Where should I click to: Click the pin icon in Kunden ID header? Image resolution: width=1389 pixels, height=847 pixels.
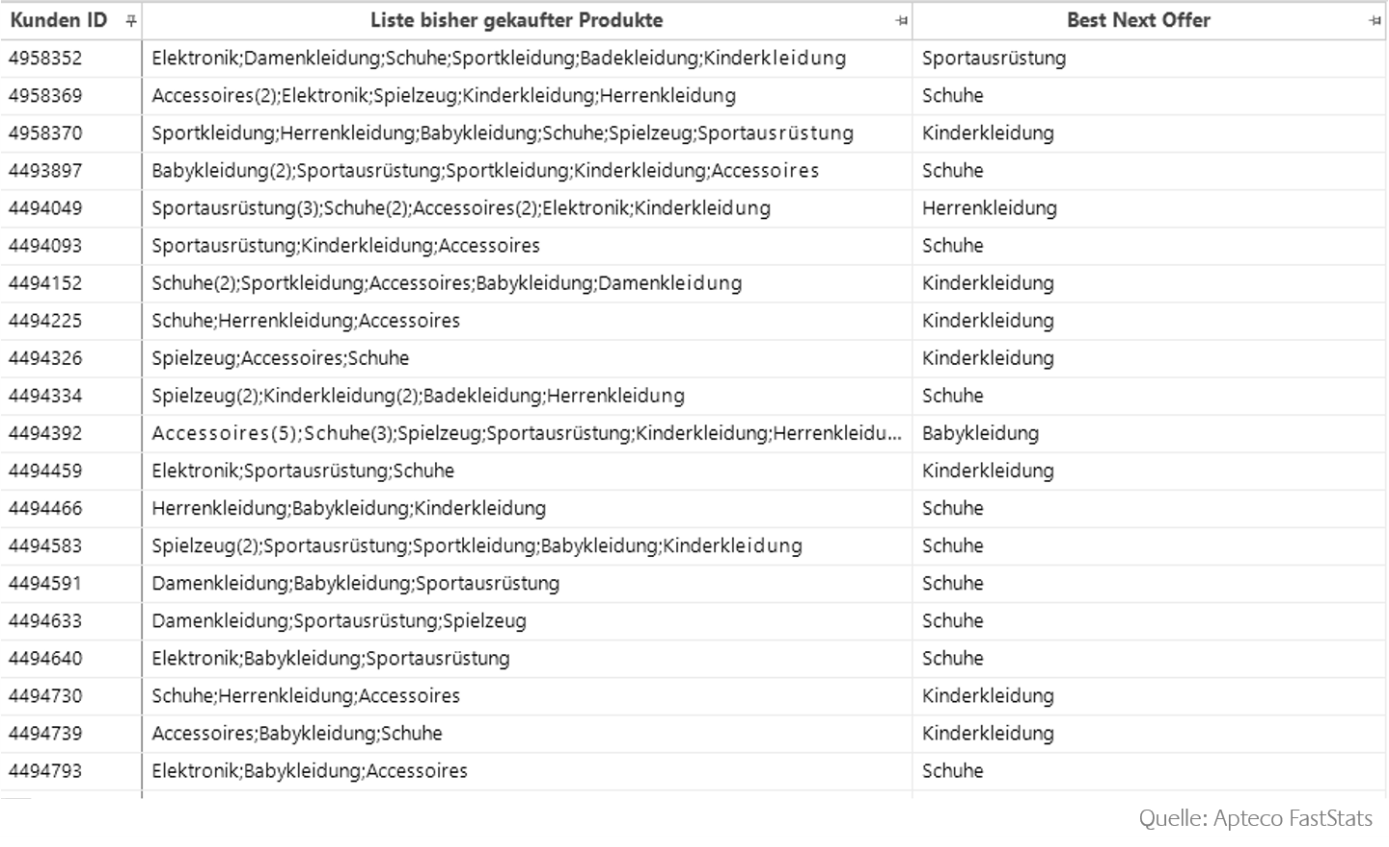click(x=132, y=21)
